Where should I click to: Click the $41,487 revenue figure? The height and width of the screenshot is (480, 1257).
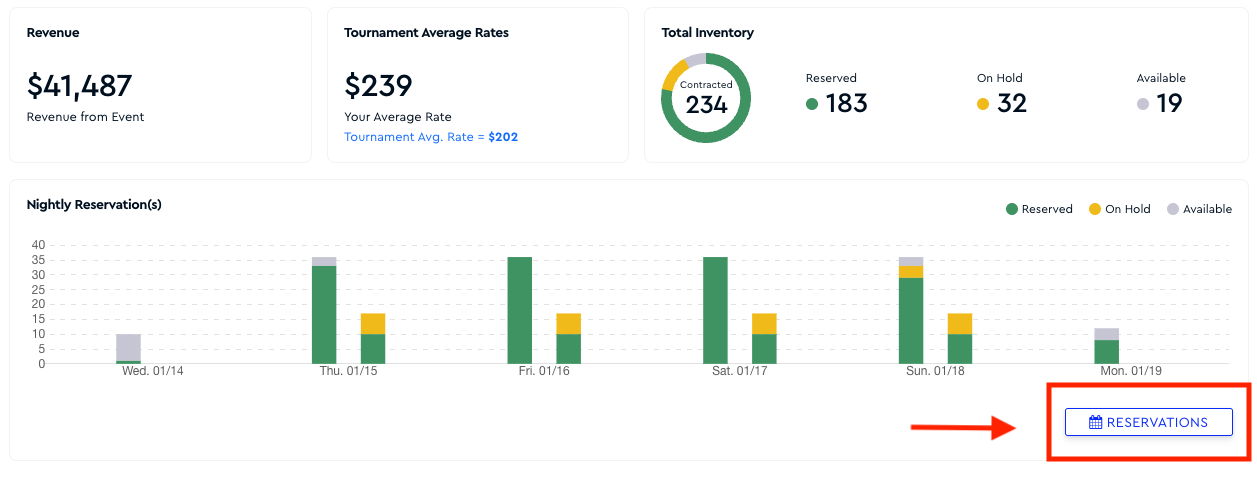tap(79, 86)
